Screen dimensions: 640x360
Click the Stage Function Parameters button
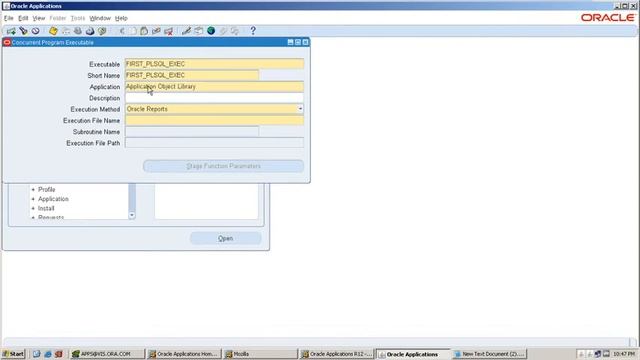click(223, 166)
